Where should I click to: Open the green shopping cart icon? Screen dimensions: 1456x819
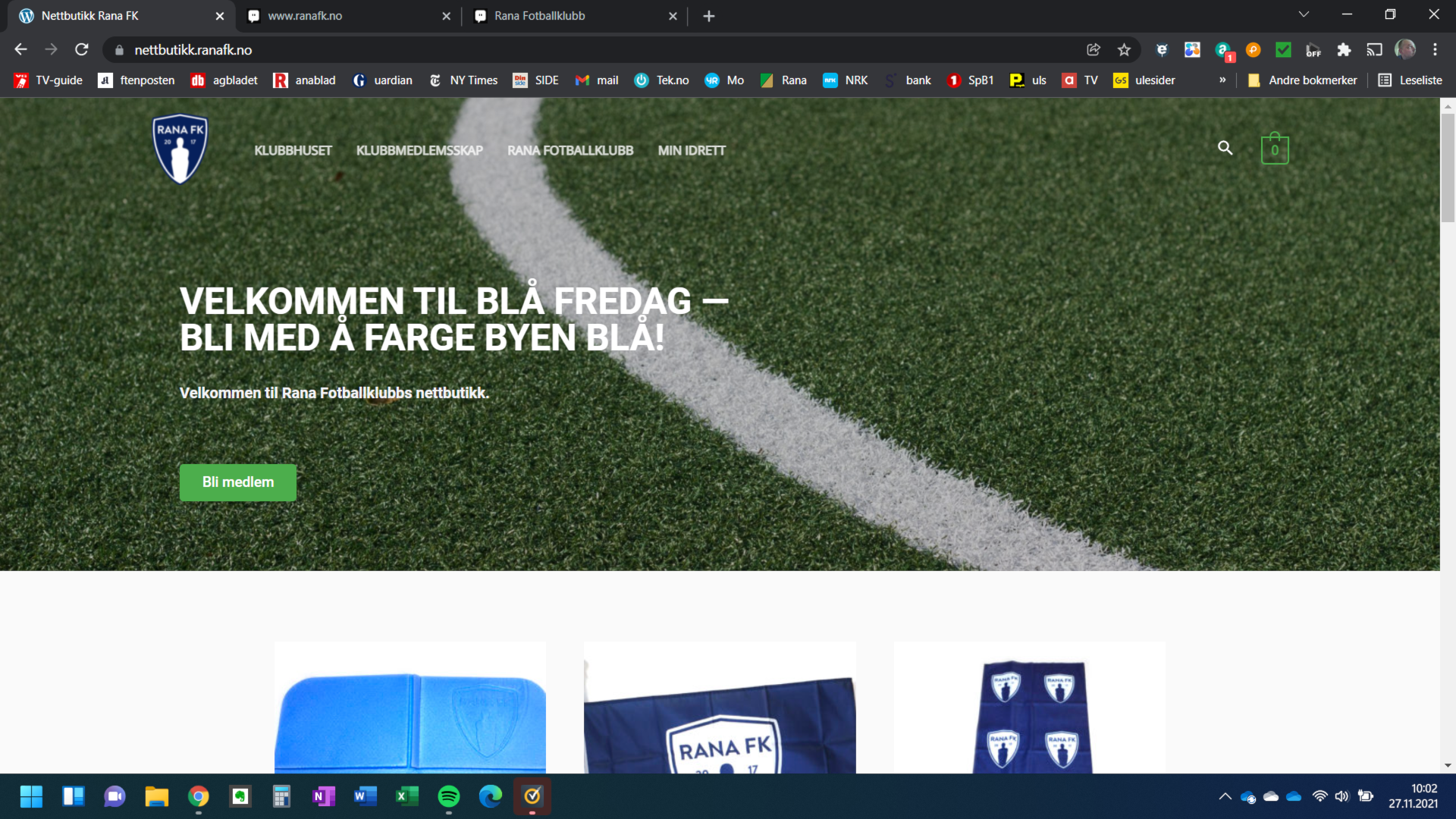click(1275, 149)
